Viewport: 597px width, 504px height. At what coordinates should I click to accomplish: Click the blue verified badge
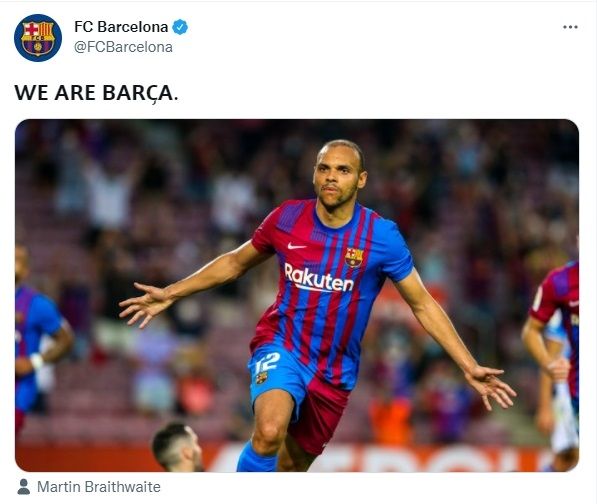[180, 27]
